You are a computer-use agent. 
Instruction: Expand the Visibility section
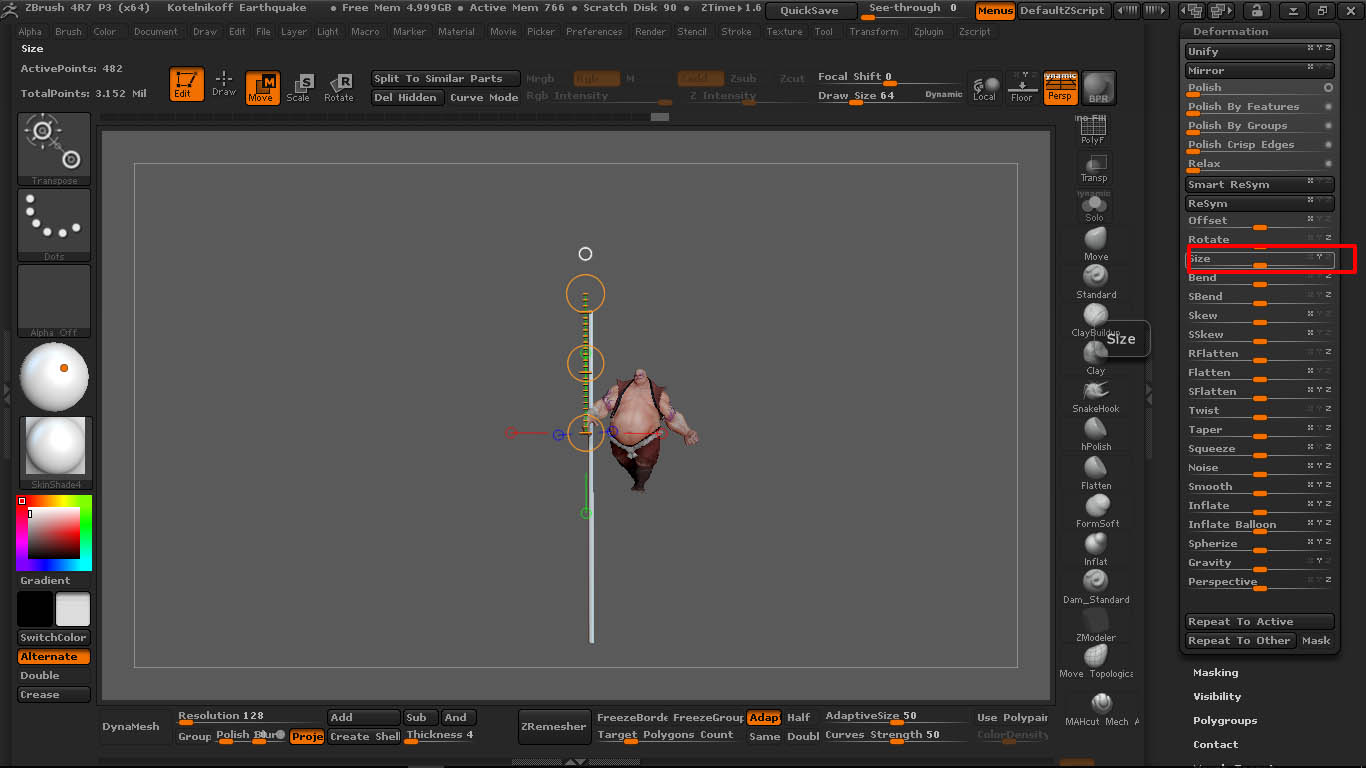tap(1216, 696)
